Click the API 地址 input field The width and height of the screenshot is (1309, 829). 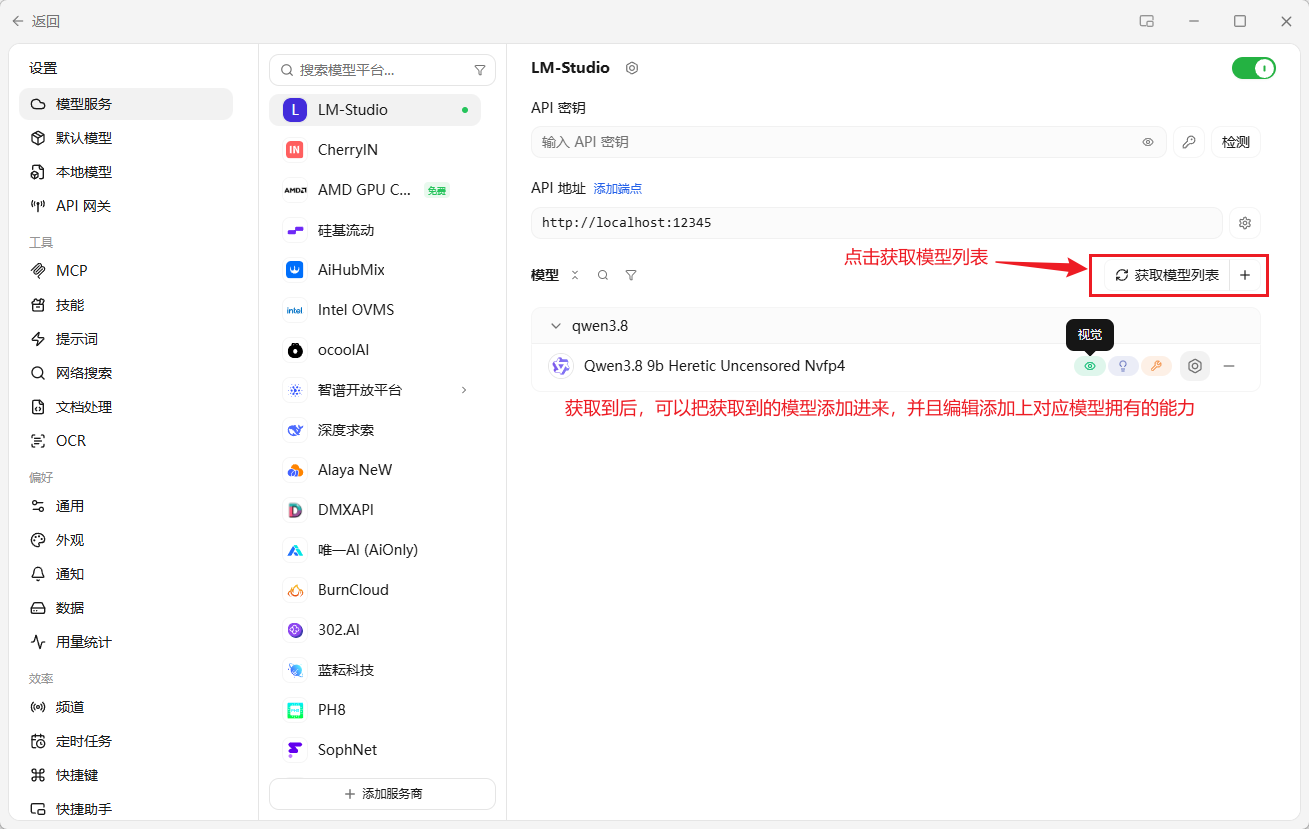coord(877,223)
